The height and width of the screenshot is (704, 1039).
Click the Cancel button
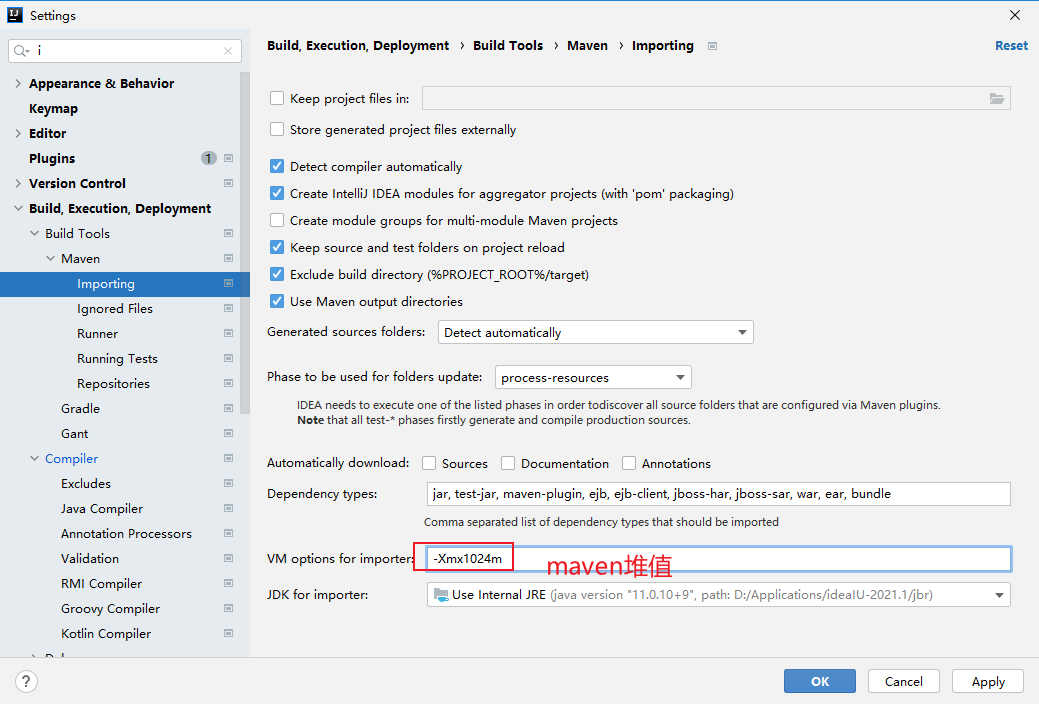tap(904, 681)
